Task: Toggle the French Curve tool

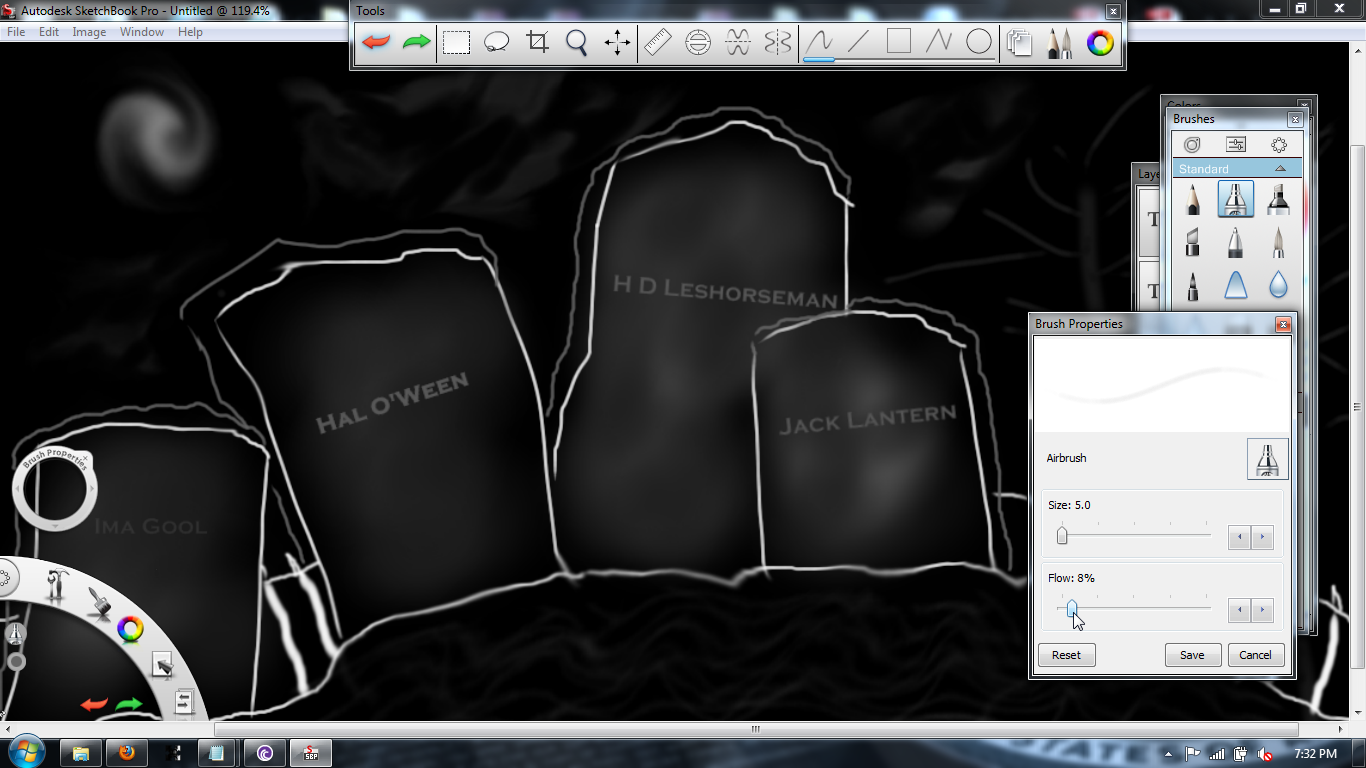Action: [738, 42]
